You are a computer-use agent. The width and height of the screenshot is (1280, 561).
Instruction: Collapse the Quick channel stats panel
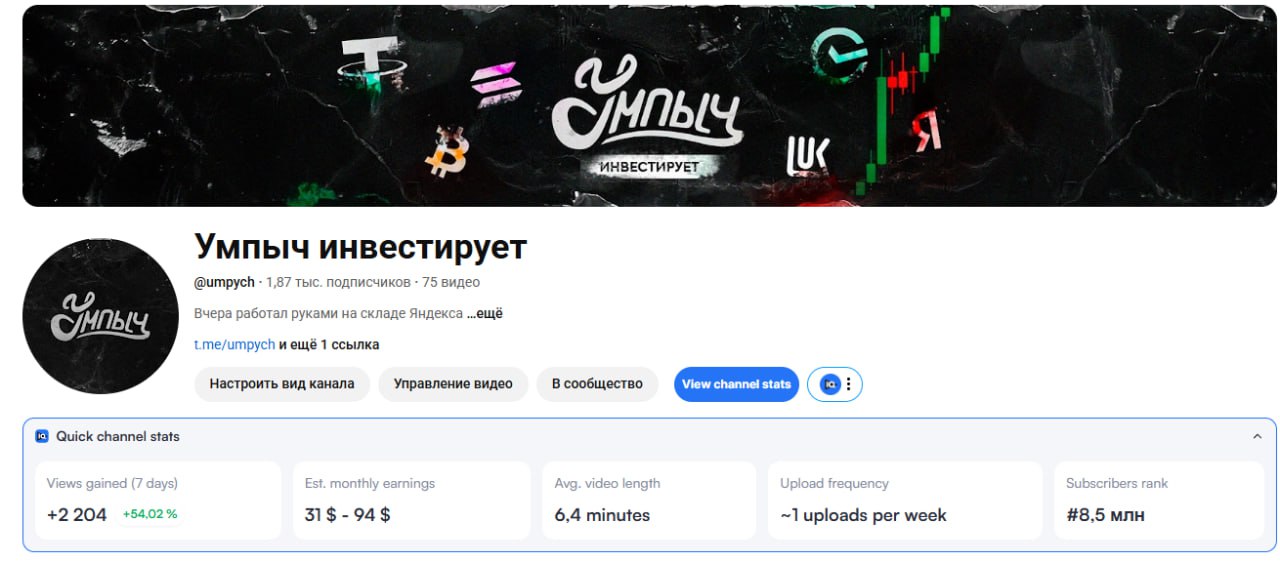pyautogui.click(x=1257, y=437)
